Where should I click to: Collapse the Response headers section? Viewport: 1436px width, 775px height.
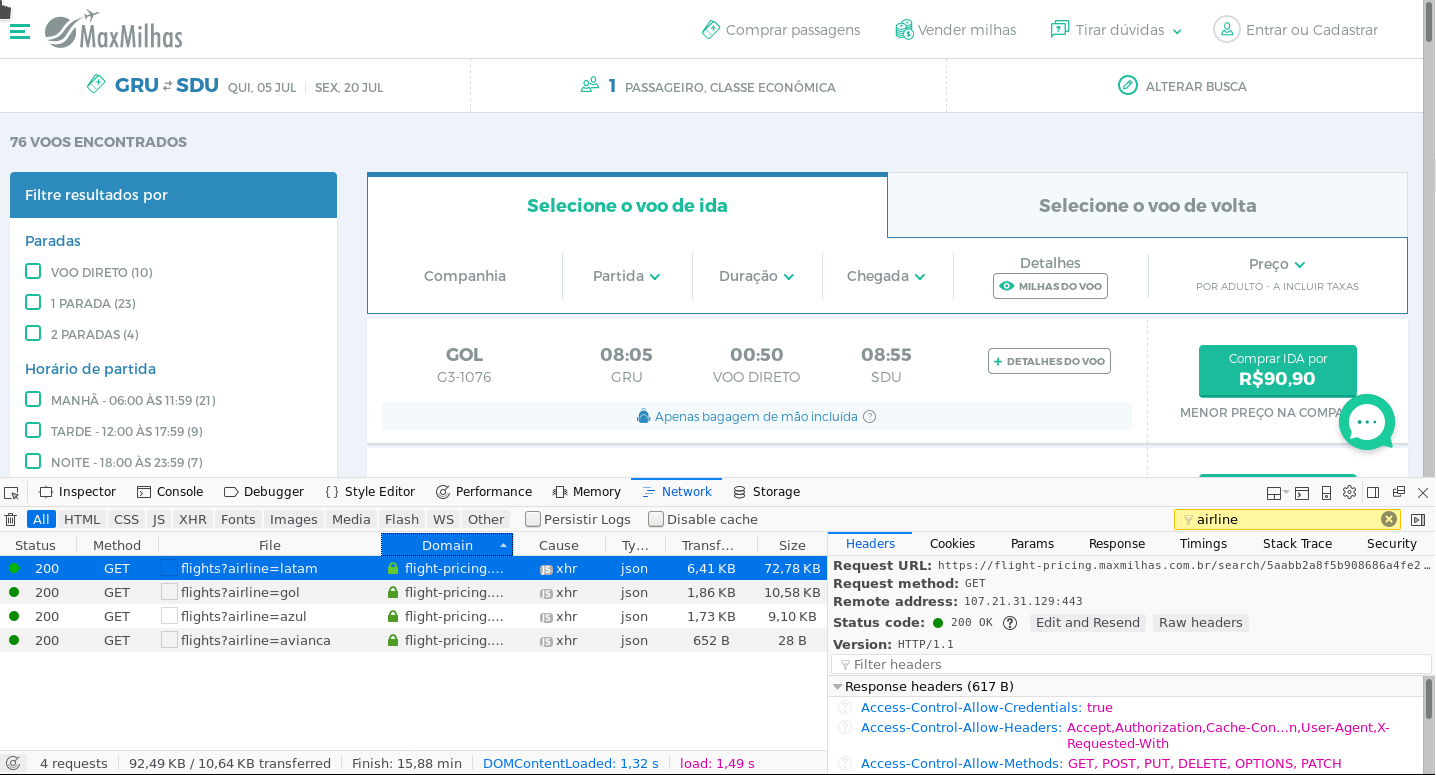(x=838, y=687)
